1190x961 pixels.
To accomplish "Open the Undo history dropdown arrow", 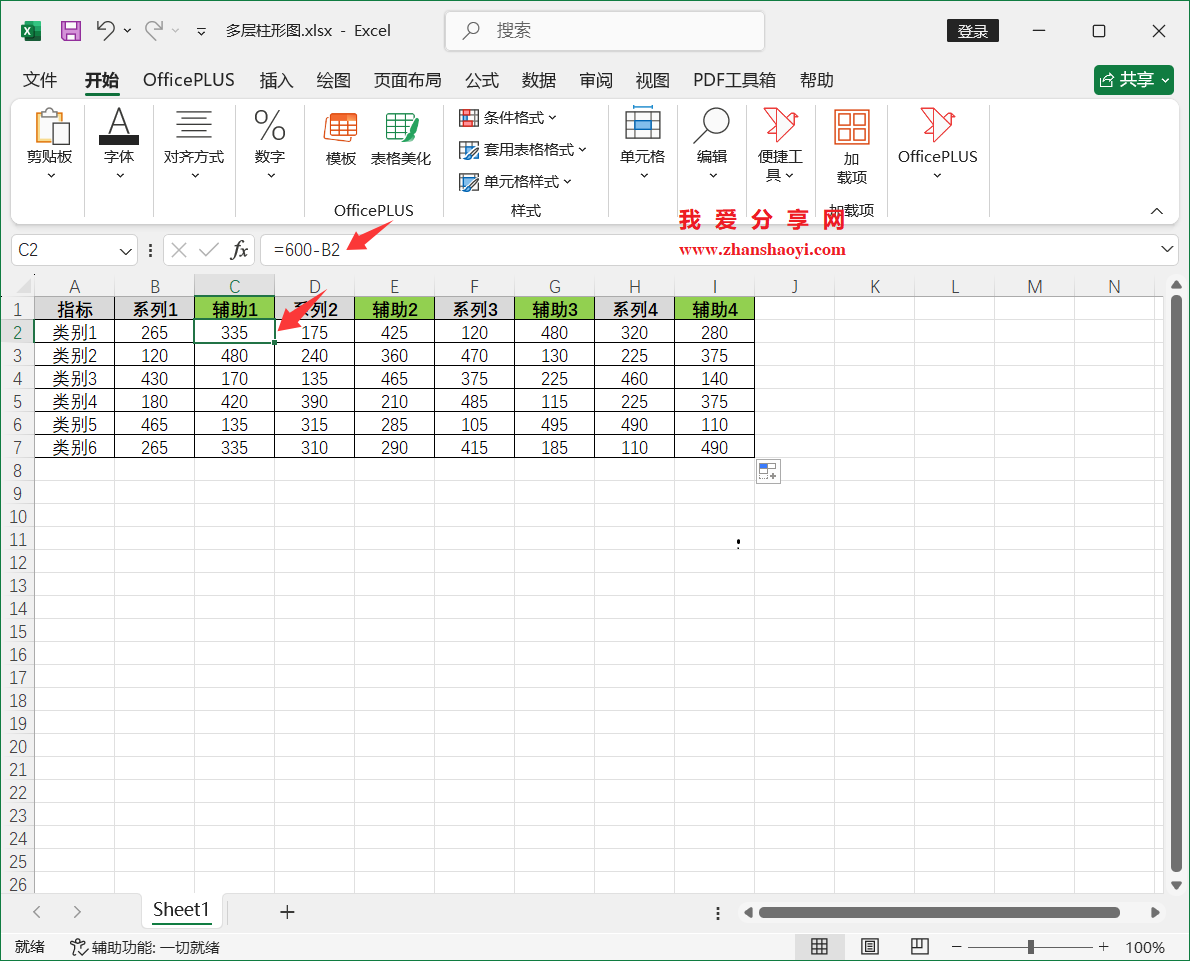I will pos(127,30).
